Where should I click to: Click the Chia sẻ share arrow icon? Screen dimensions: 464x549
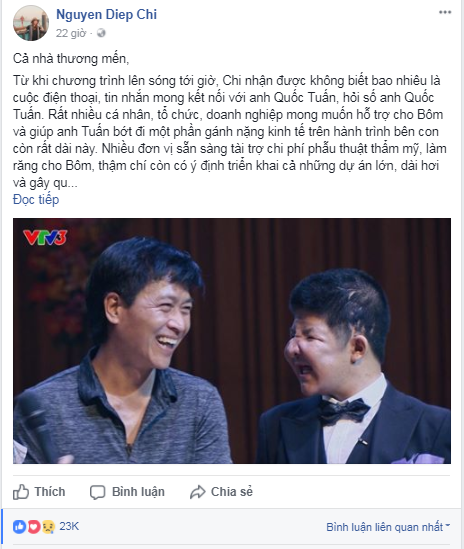(x=198, y=492)
